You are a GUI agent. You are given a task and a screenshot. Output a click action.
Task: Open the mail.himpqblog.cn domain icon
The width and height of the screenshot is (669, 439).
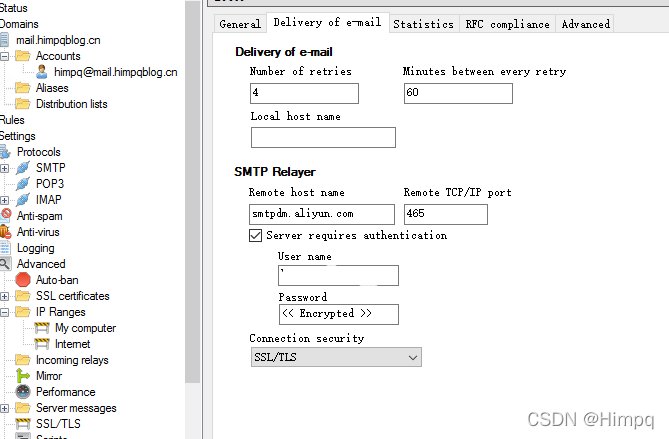pyautogui.click(x=4, y=40)
